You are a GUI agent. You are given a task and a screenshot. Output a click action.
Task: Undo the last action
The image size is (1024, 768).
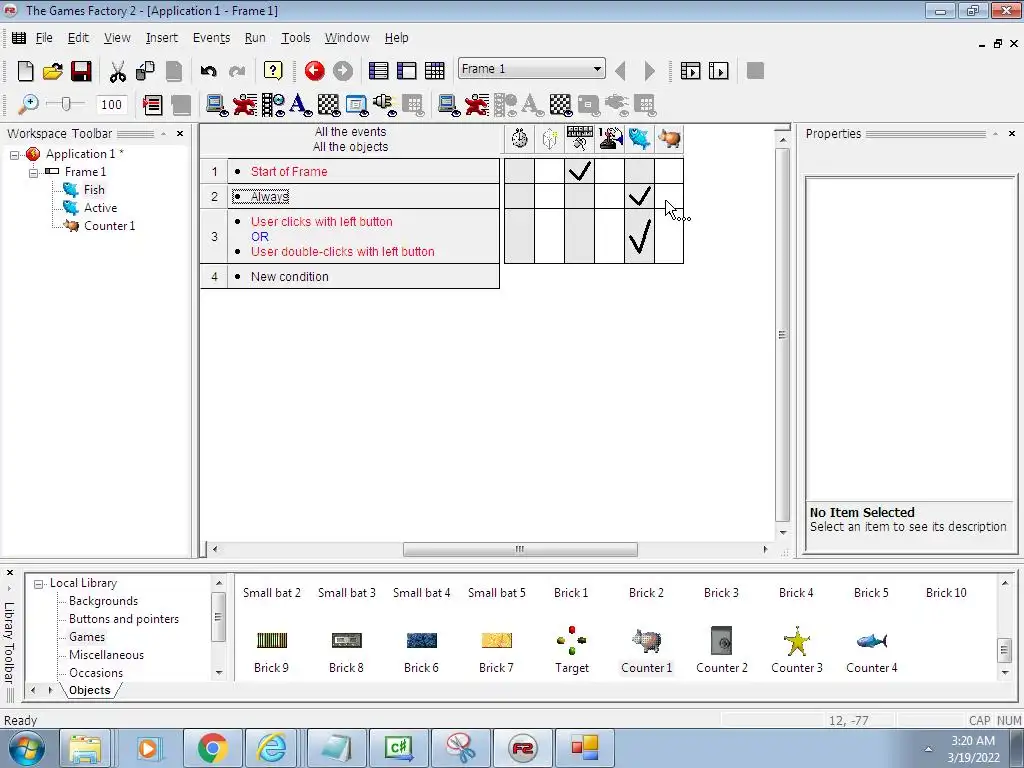209,71
